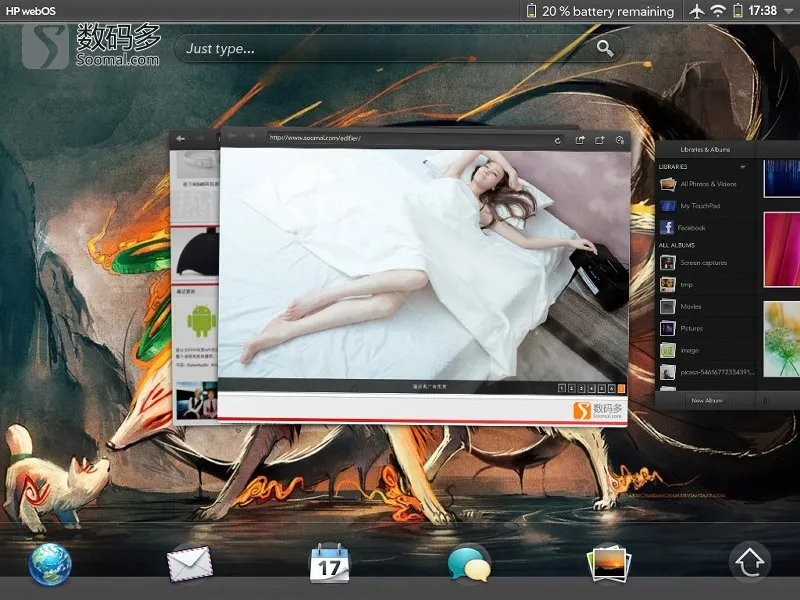Tap the Libraries & Albums header
Viewport: 800px width, 600px height.
click(705, 149)
